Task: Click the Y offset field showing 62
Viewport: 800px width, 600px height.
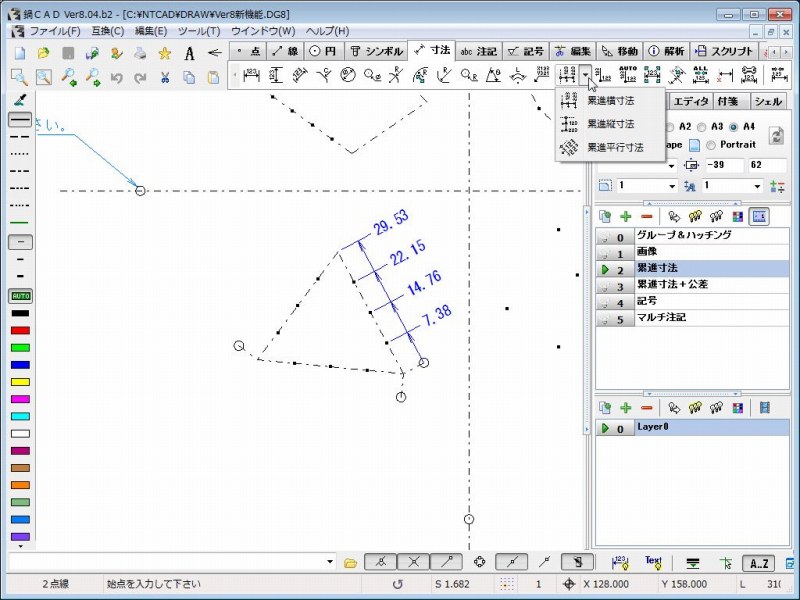Action: pos(767,165)
